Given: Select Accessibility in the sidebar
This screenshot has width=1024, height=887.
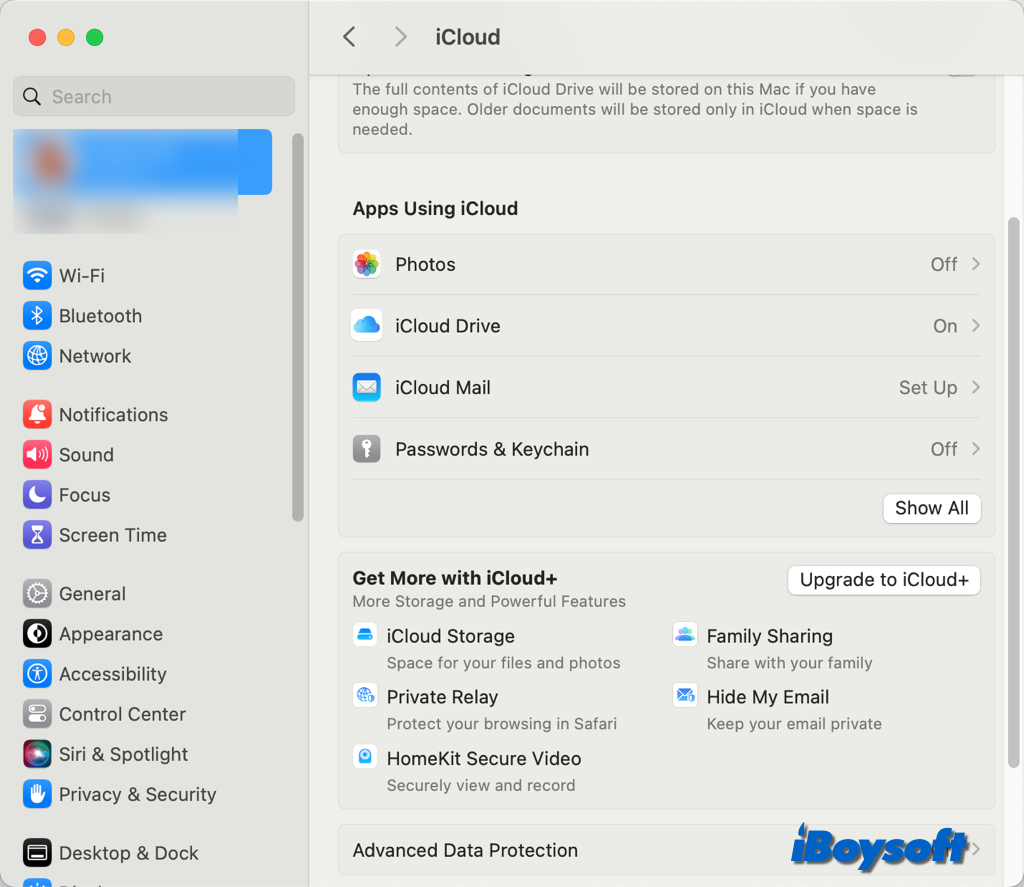Looking at the screenshot, I should click(113, 674).
